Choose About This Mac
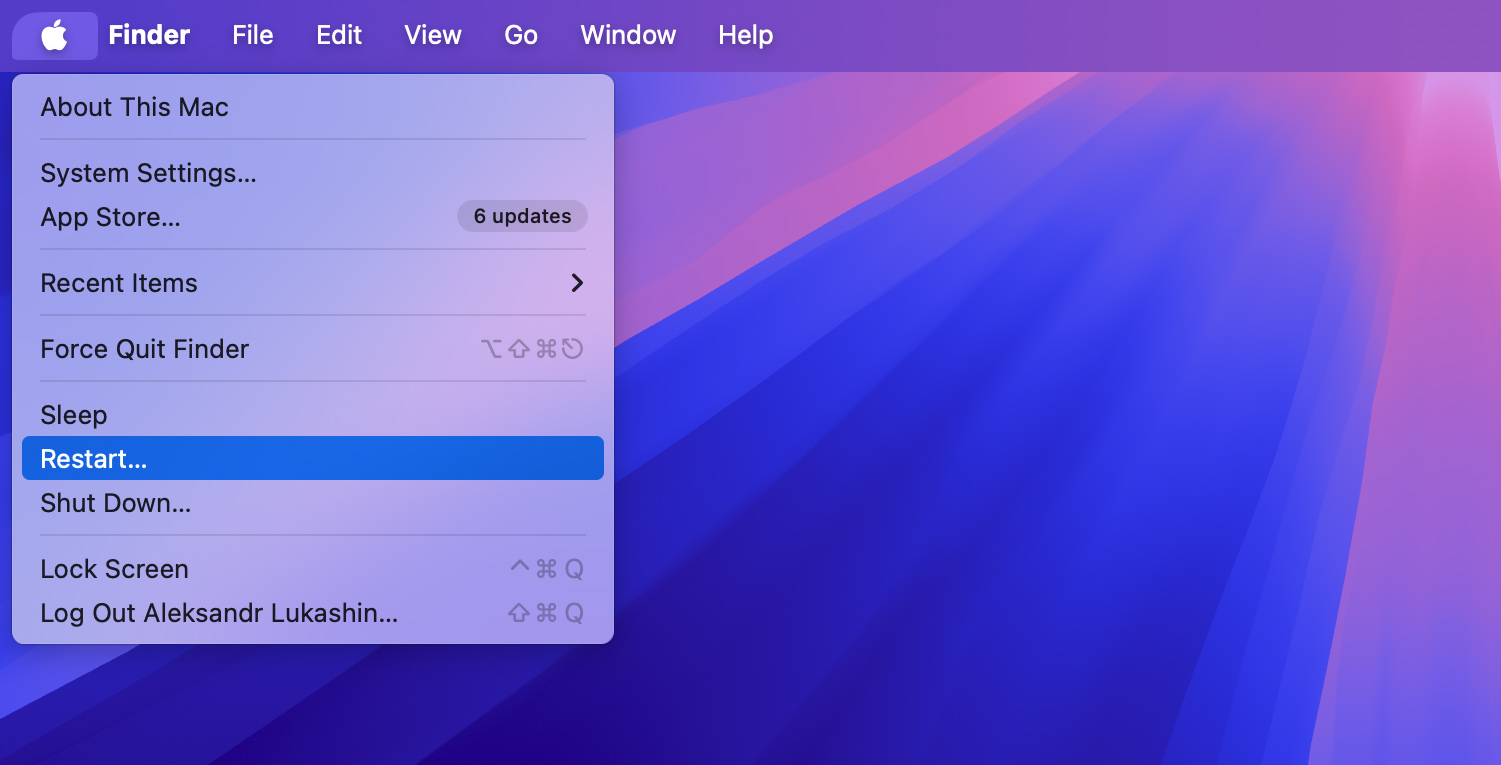 pos(313,107)
